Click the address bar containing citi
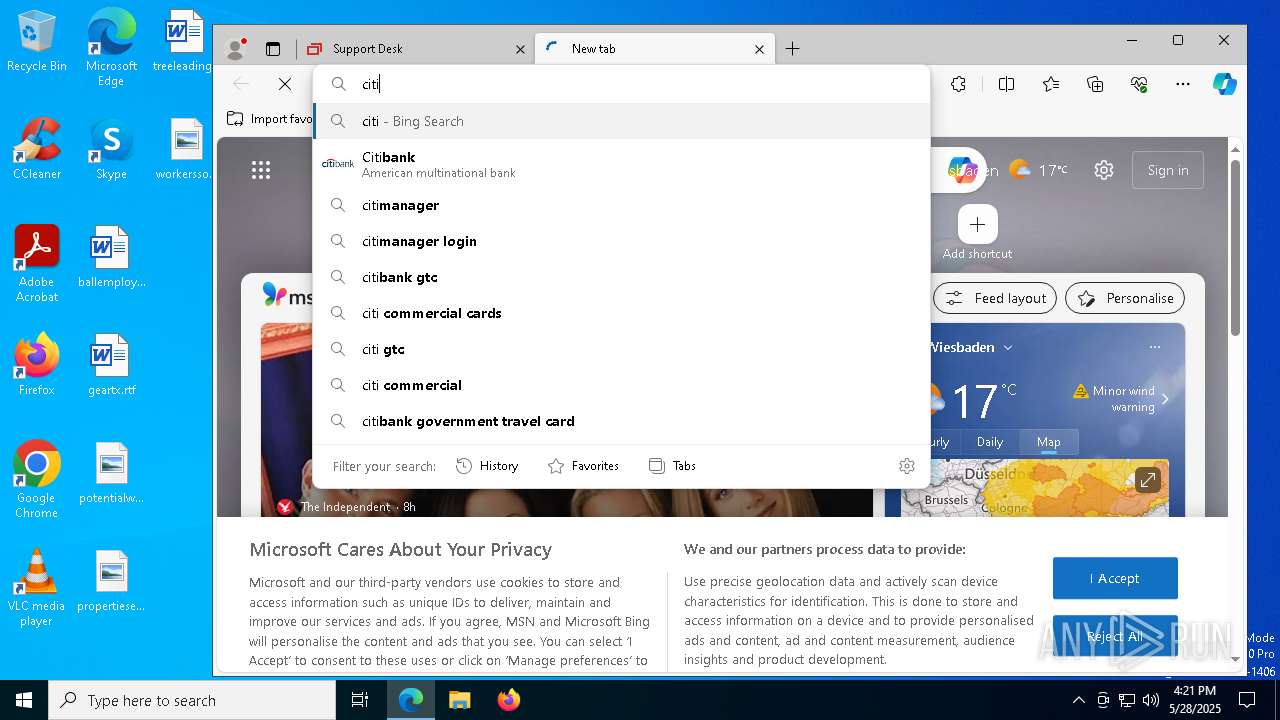 (621, 84)
